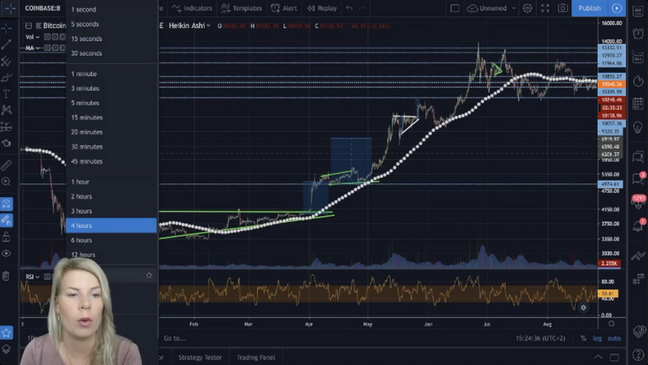Screen dimensions: 648x365
Task: Click the remove drawings trash icon
Action: click(x=6, y=276)
